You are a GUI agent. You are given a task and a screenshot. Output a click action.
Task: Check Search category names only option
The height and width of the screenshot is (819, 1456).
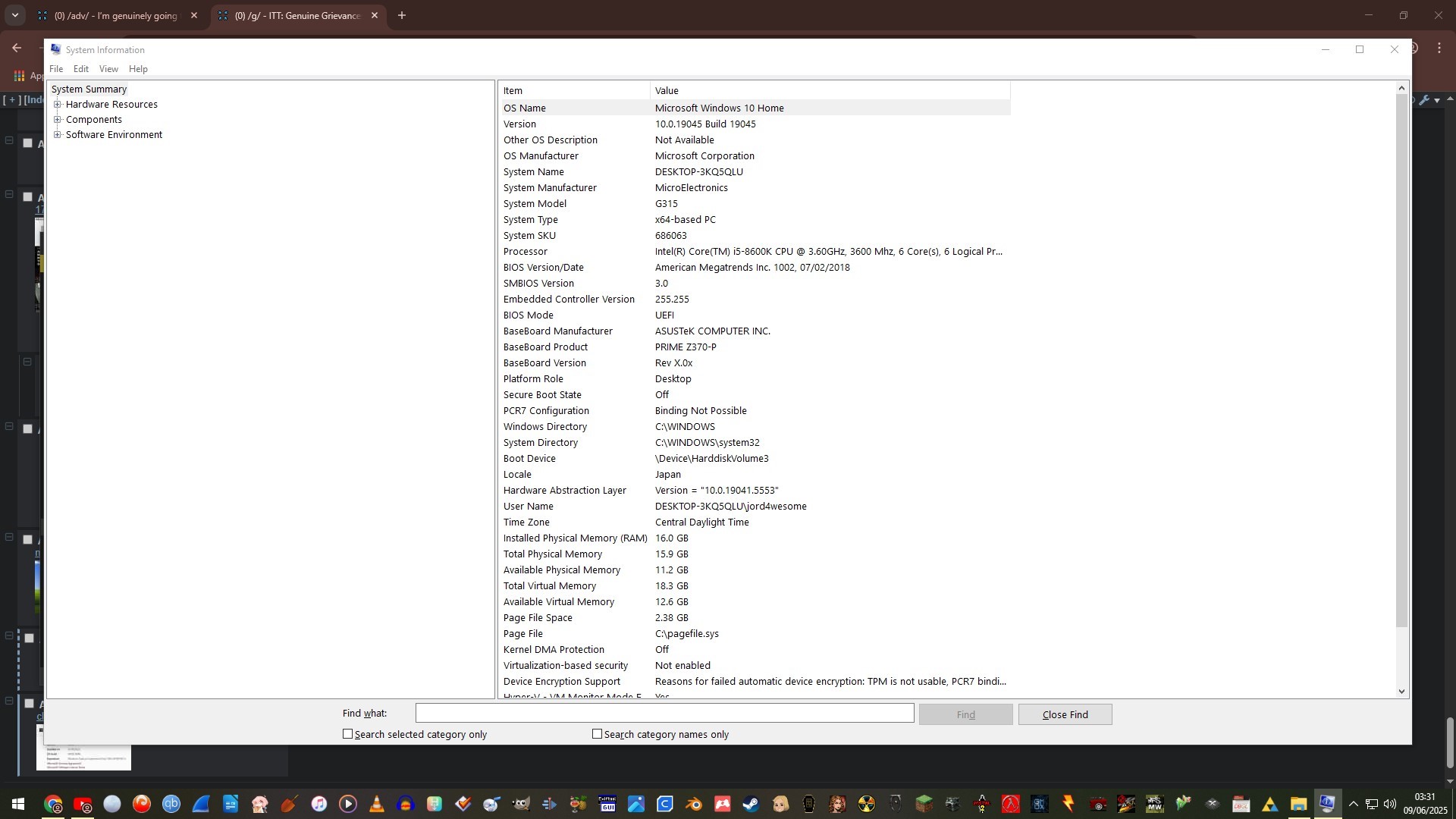click(598, 734)
